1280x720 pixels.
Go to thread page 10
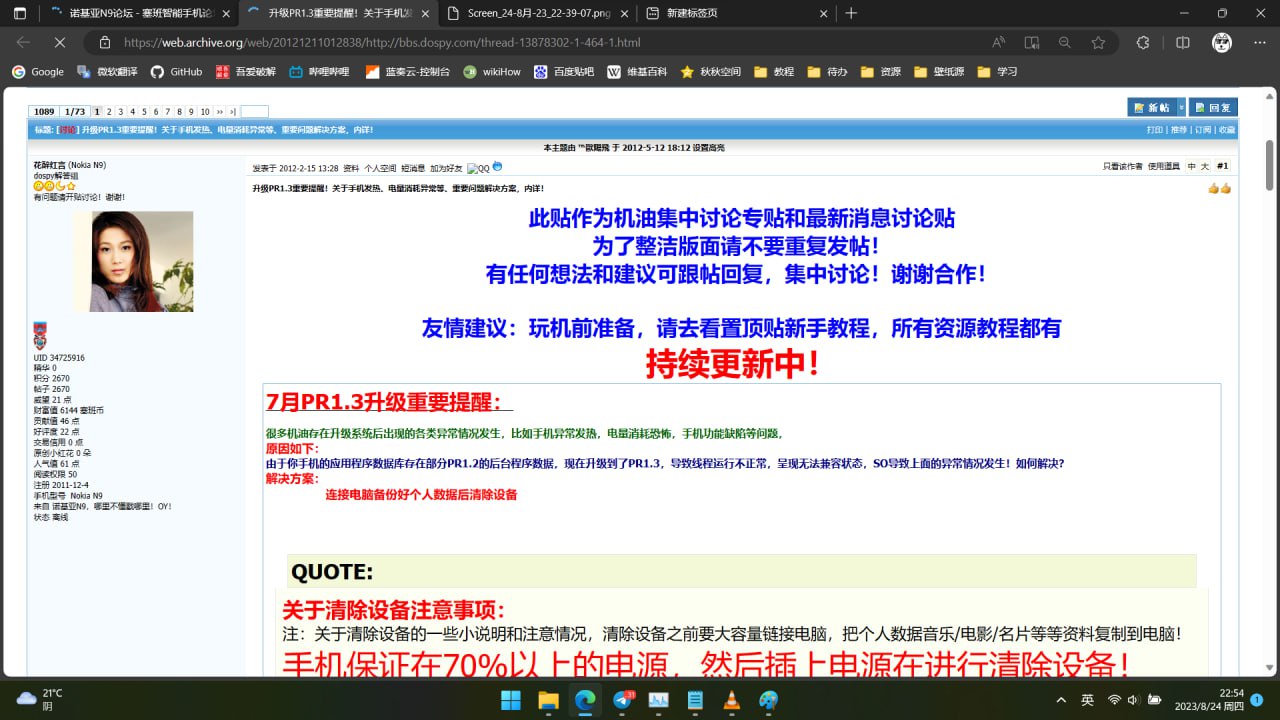tap(205, 112)
